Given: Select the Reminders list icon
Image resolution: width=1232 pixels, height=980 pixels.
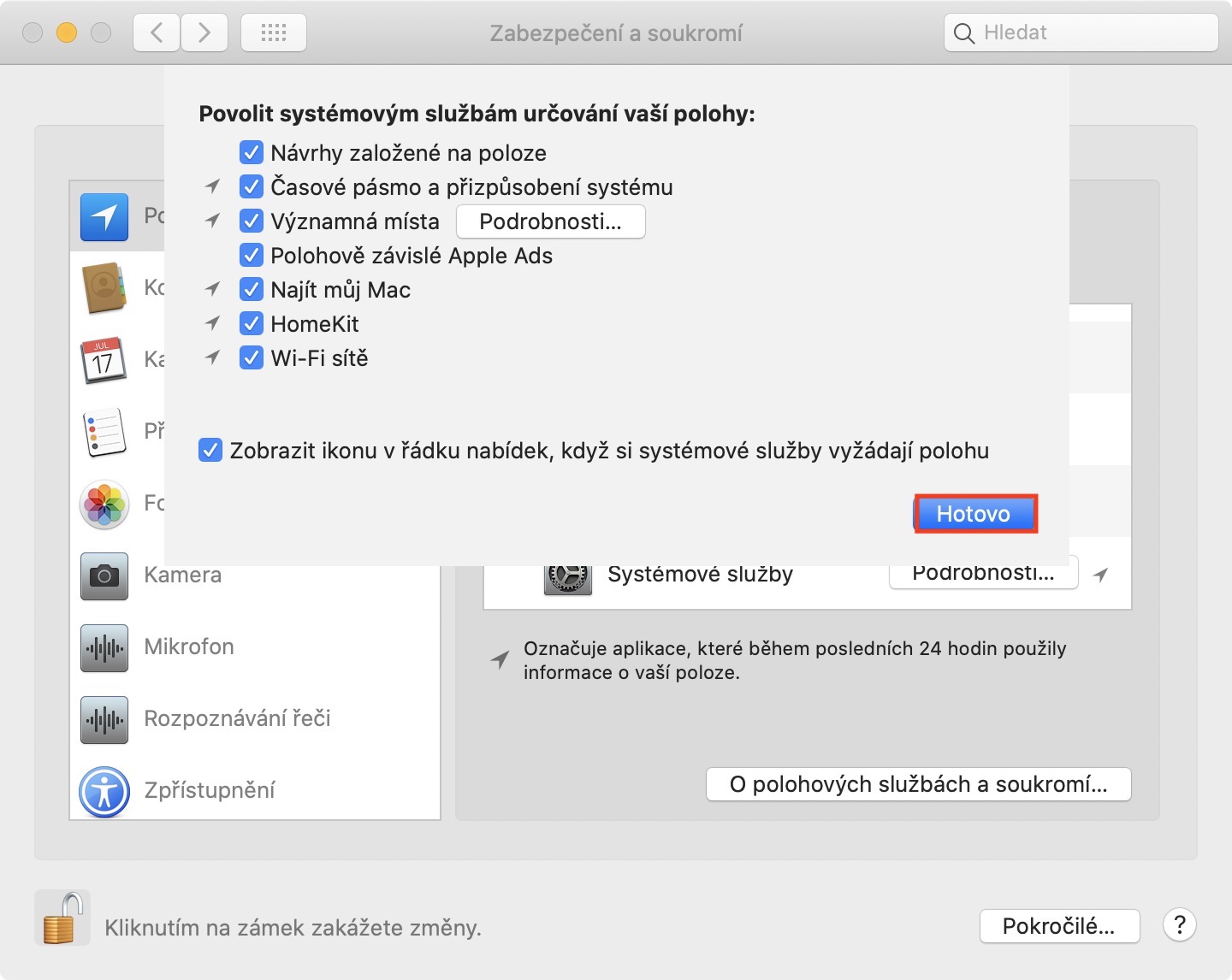Looking at the screenshot, I should (104, 432).
